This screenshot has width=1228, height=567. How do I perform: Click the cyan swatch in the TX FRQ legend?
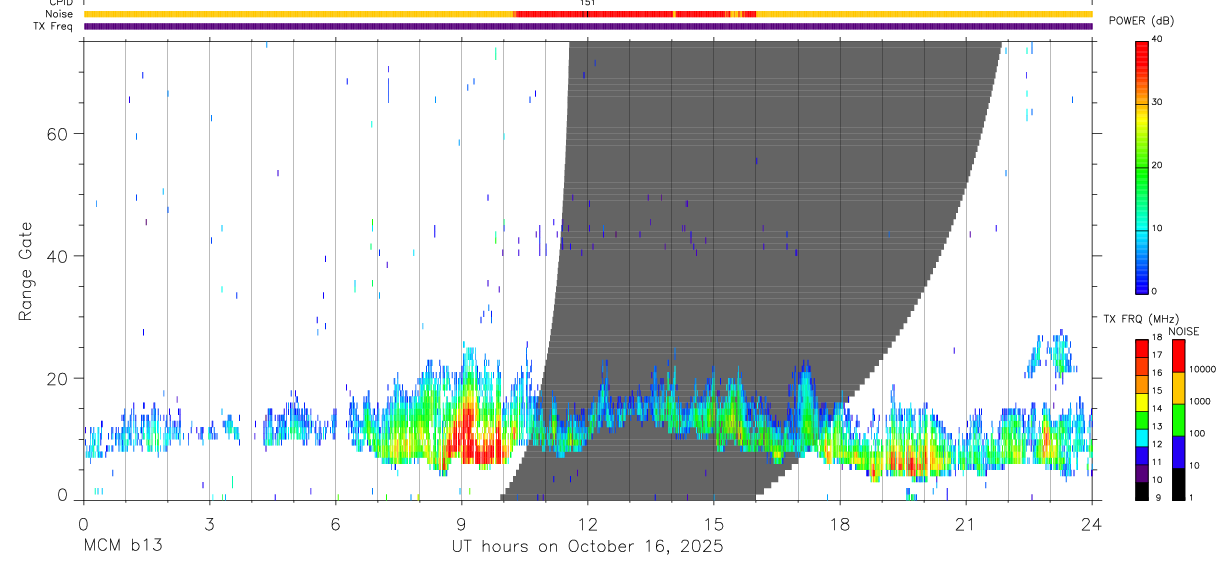pos(1142,437)
